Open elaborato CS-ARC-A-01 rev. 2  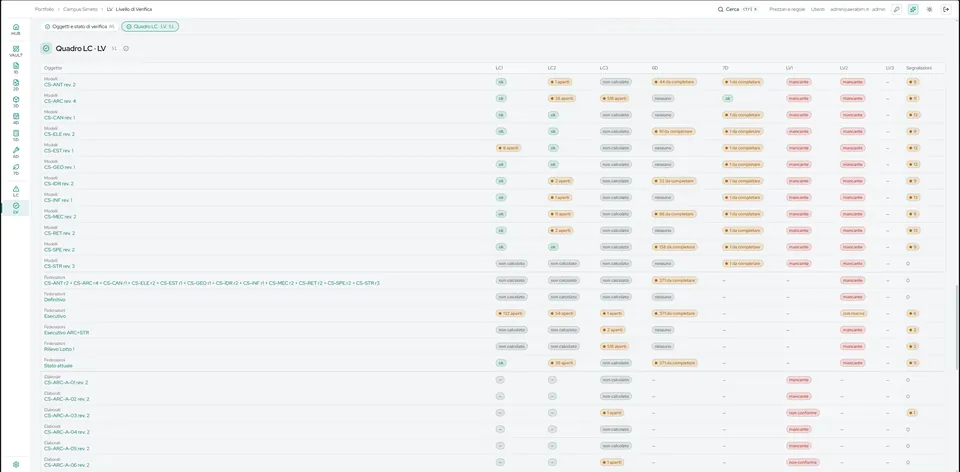pyautogui.click(x=66, y=382)
